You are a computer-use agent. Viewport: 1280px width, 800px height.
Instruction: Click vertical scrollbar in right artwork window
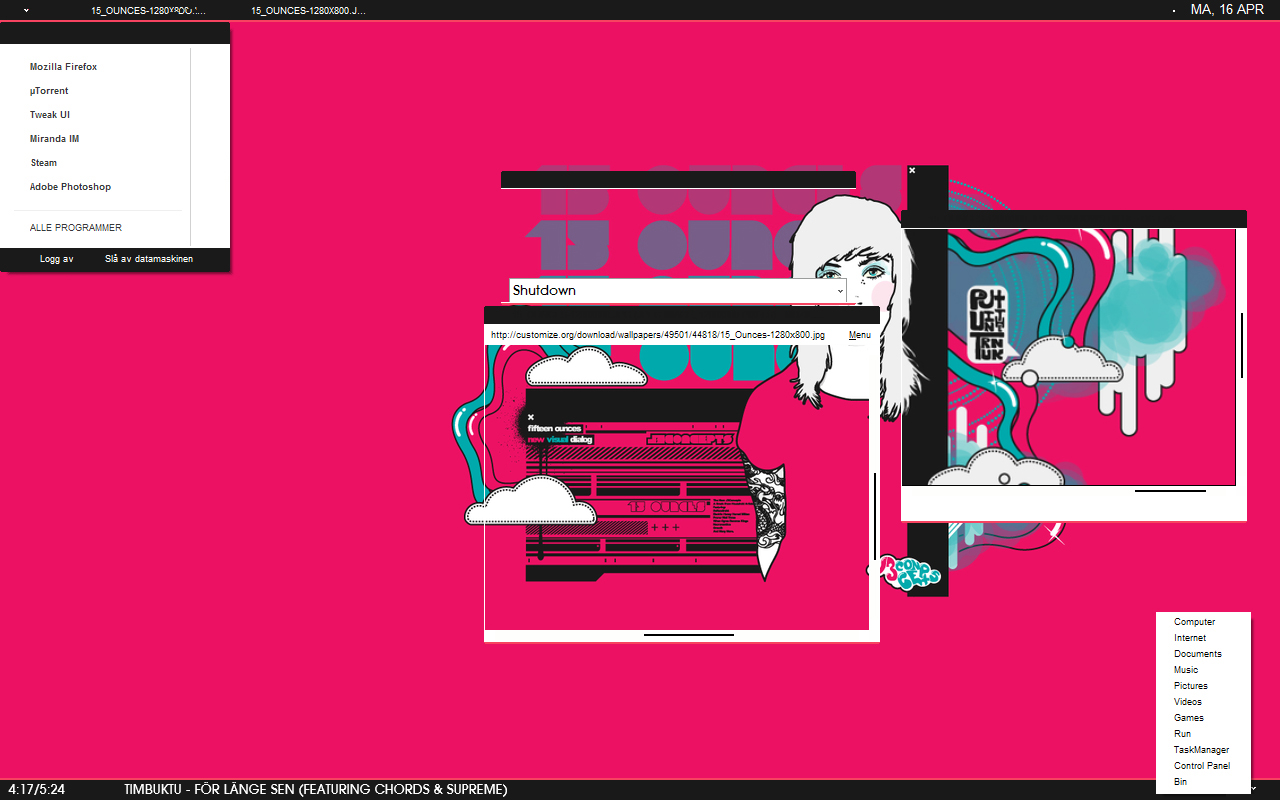1242,345
